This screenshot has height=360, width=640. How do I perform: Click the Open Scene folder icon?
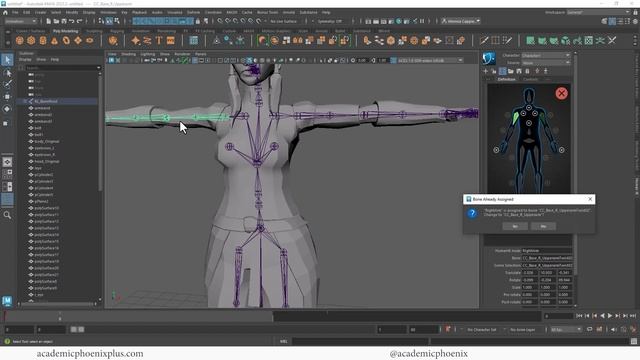click(56, 21)
